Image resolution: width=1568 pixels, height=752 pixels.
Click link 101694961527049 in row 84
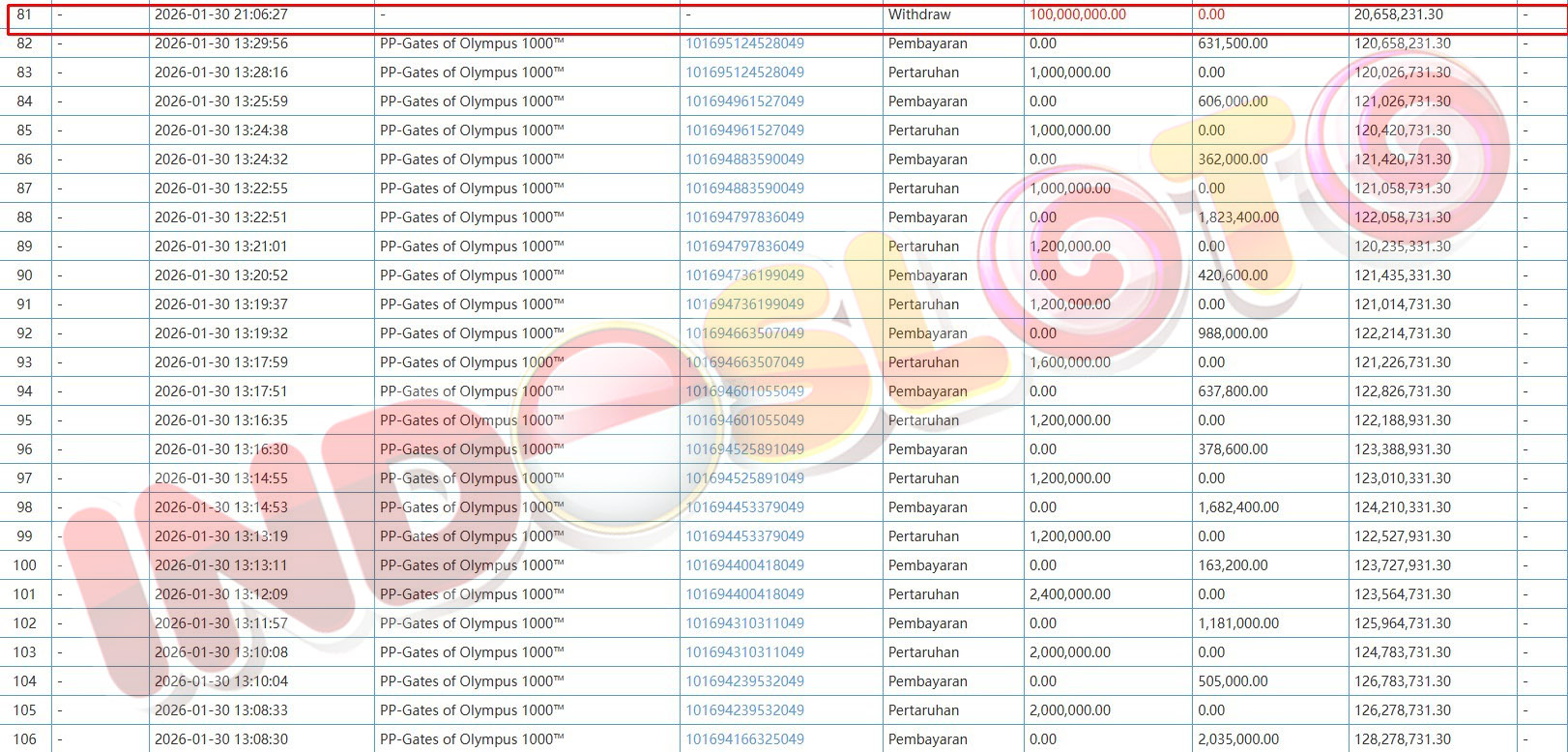tap(744, 101)
